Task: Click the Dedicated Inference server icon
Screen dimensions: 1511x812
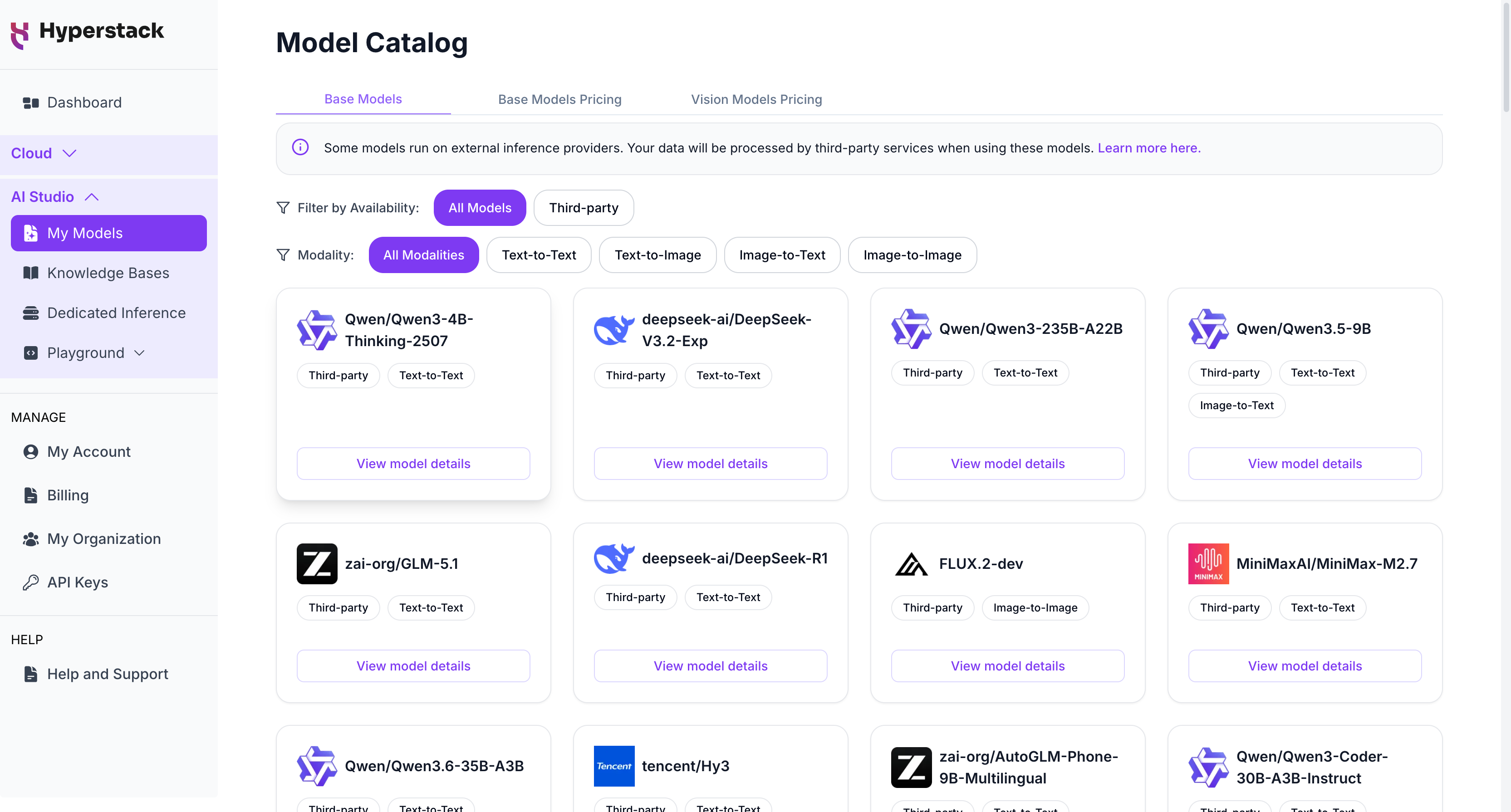Action: (x=30, y=313)
